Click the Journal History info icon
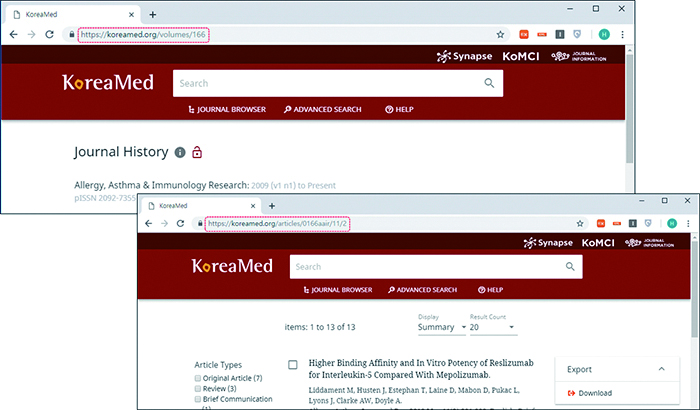The width and height of the screenshot is (700, 410). pyautogui.click(x=179, y=152)
